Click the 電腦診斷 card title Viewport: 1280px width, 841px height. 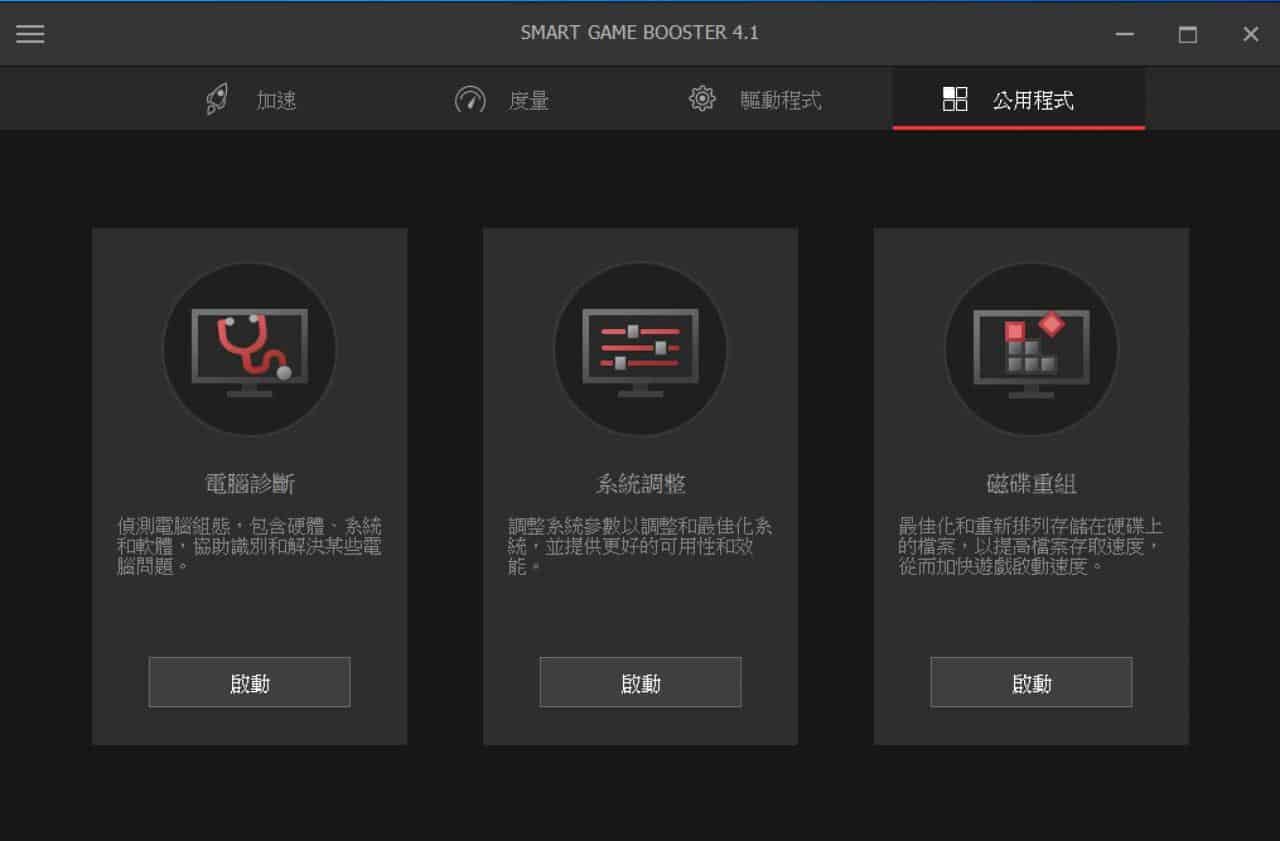click(x=250, y=485)
